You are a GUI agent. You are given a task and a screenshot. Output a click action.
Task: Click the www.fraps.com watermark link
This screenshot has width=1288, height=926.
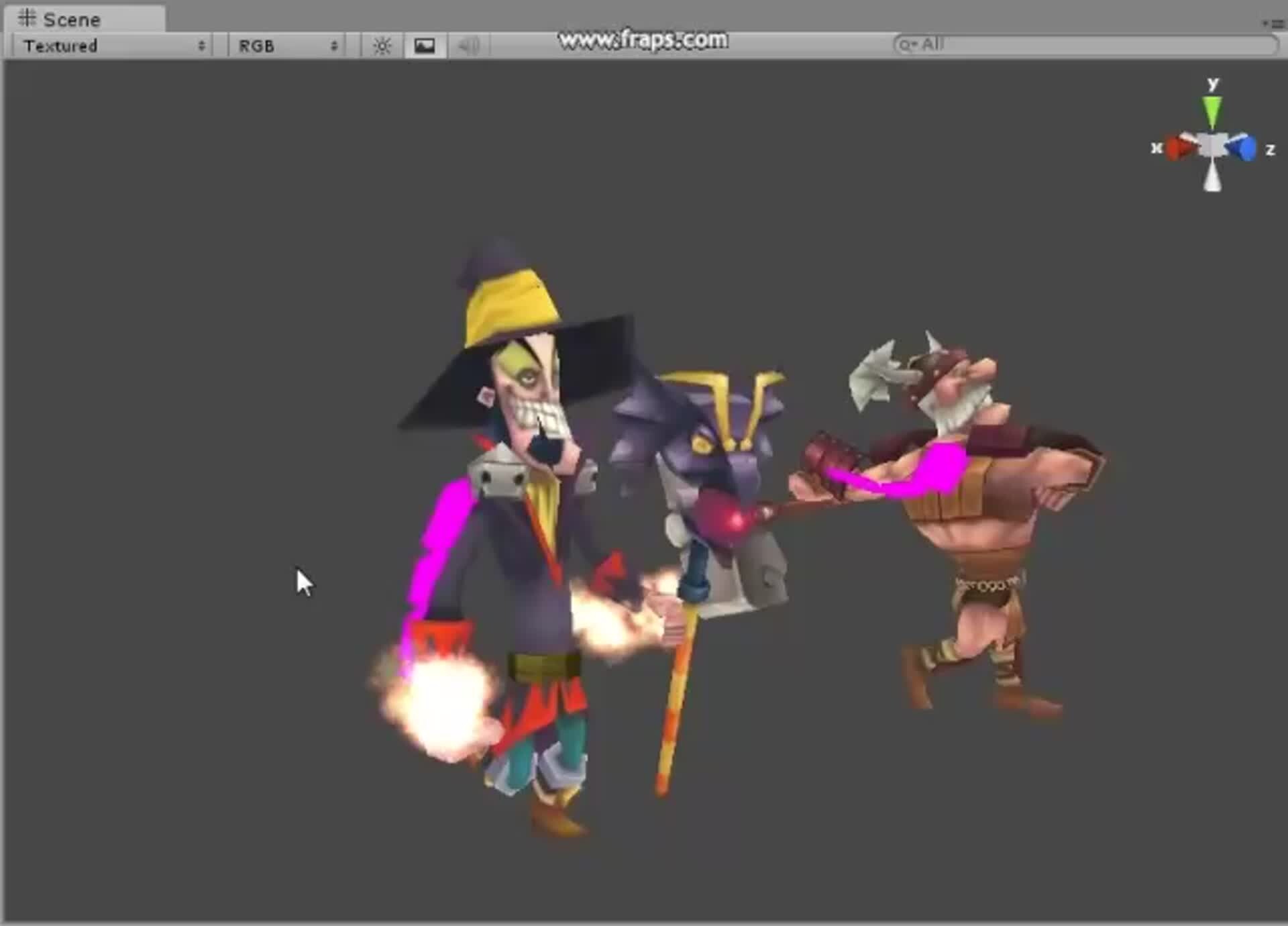644,39
